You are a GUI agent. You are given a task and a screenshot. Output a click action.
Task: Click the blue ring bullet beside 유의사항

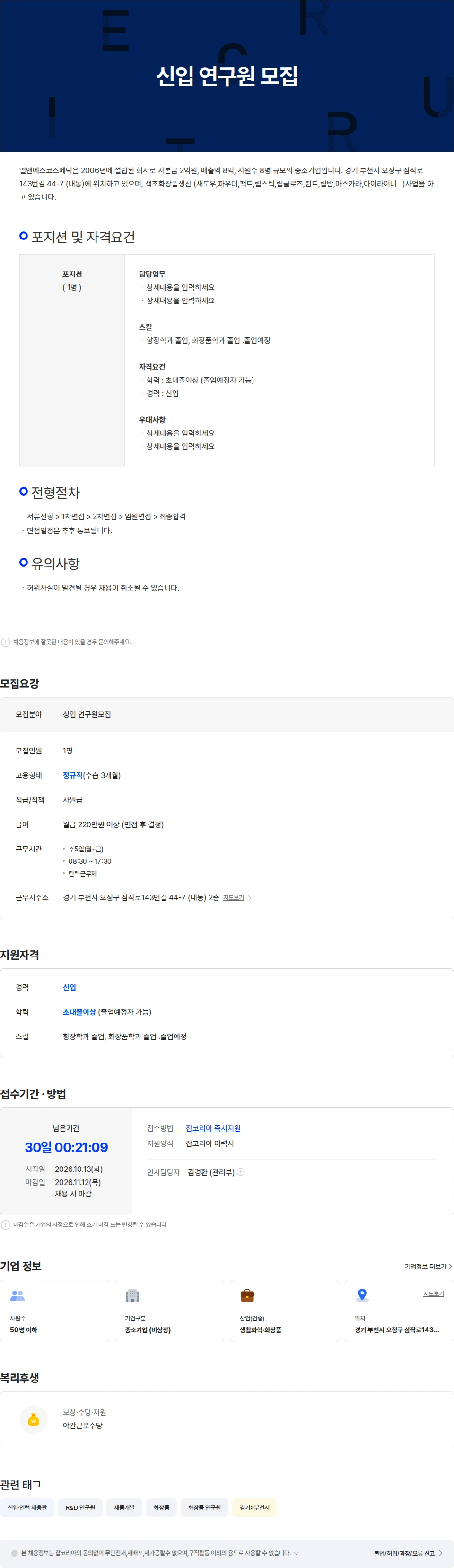(x=24, y=562)
